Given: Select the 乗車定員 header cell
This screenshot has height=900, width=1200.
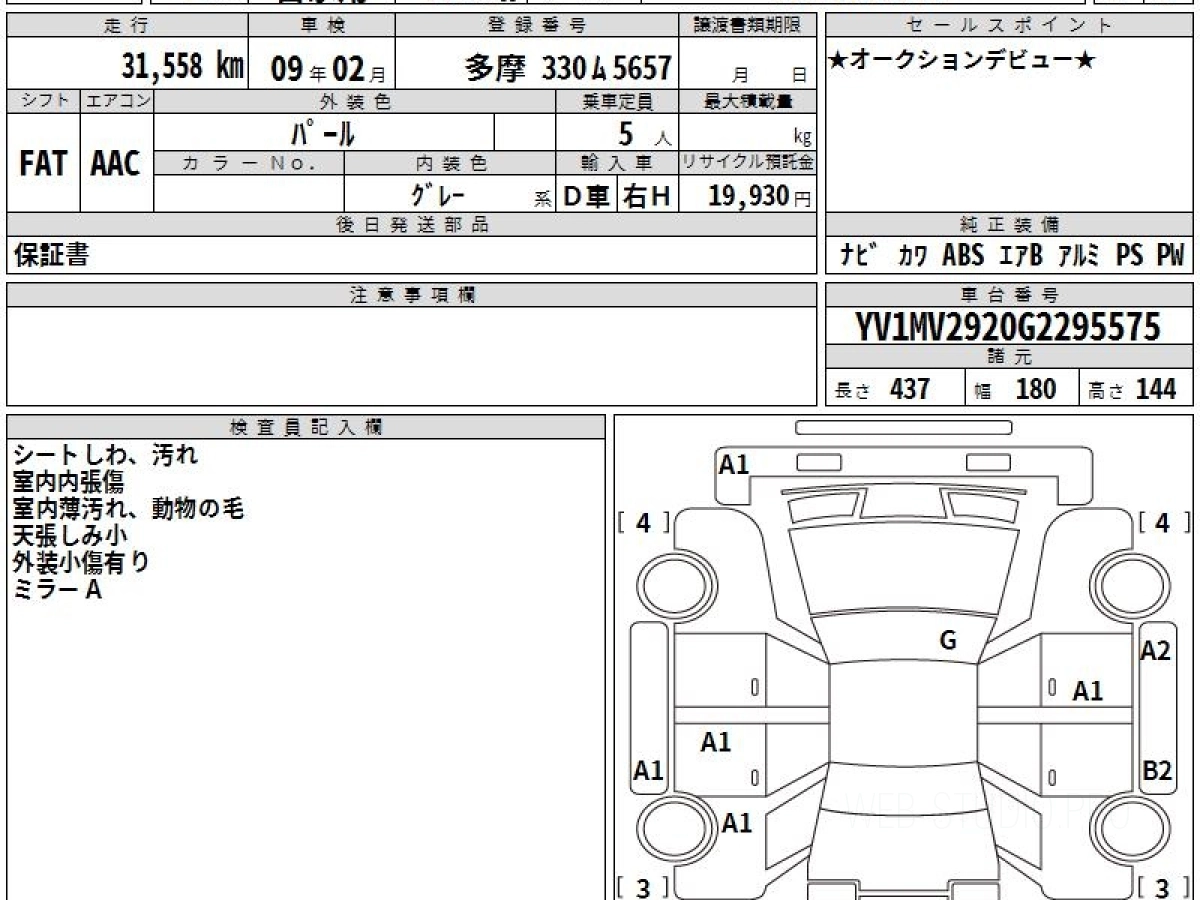Looking at the screenshot, I should [x=617, y=101].
